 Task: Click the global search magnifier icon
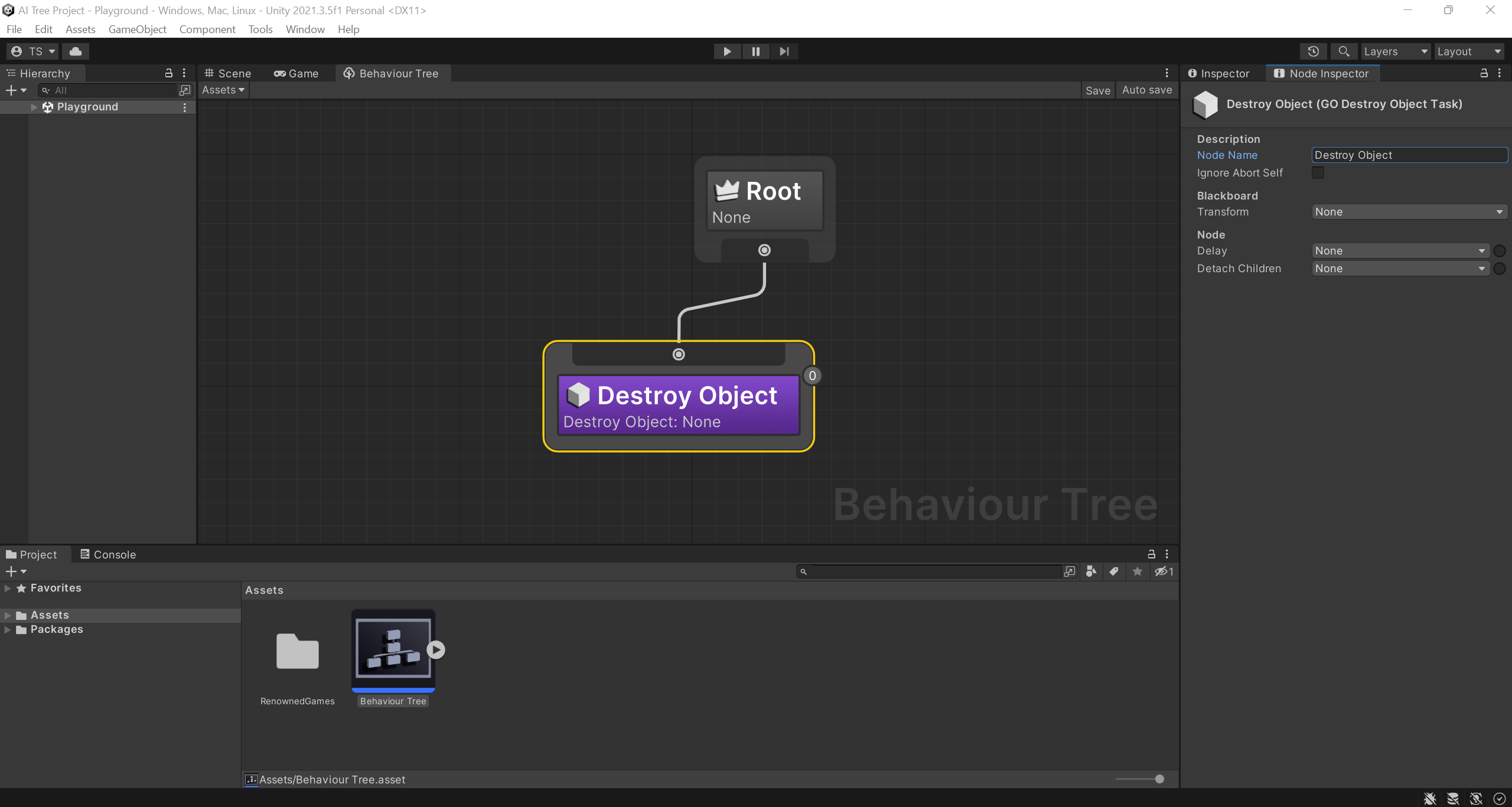(x=1344, y=51)
